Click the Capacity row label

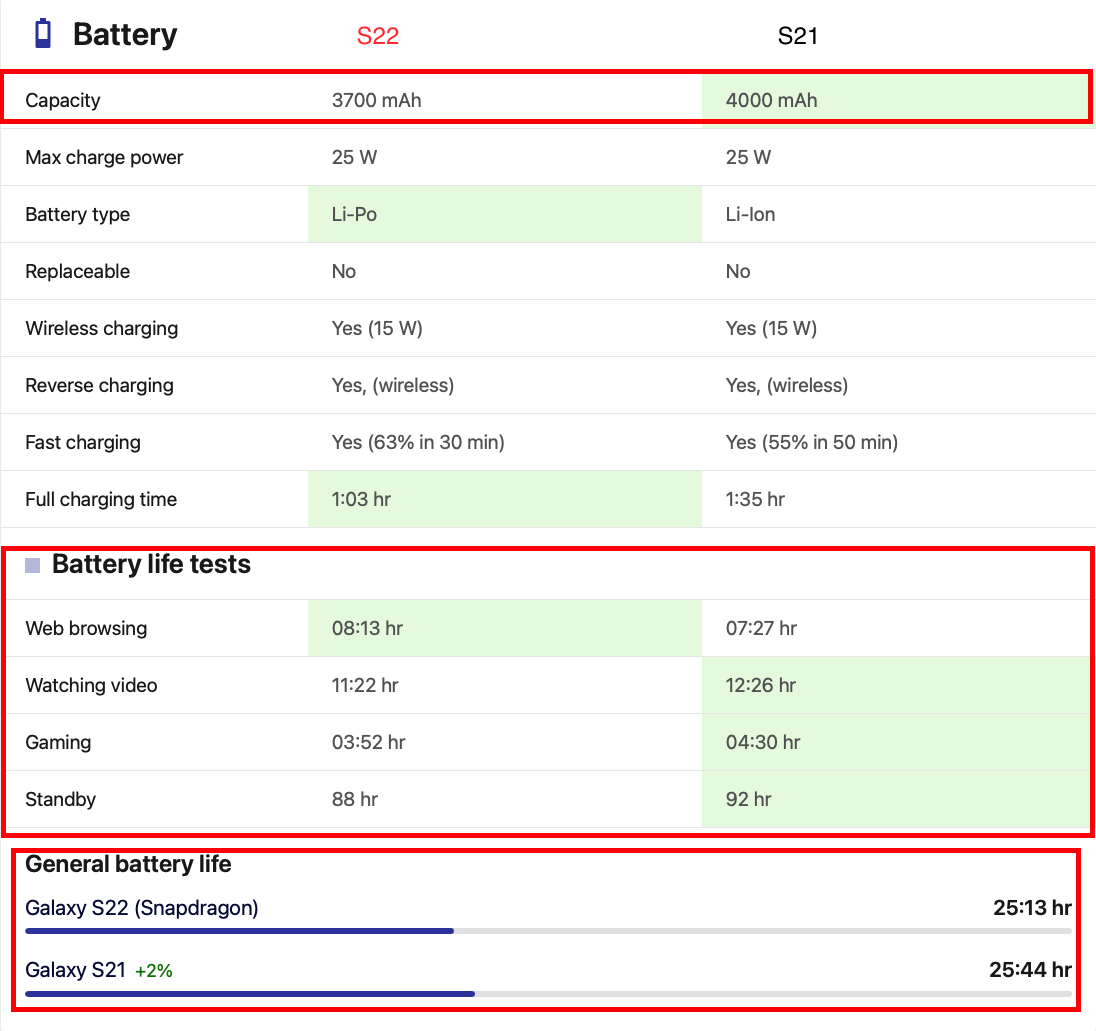[x=63, y=101]
